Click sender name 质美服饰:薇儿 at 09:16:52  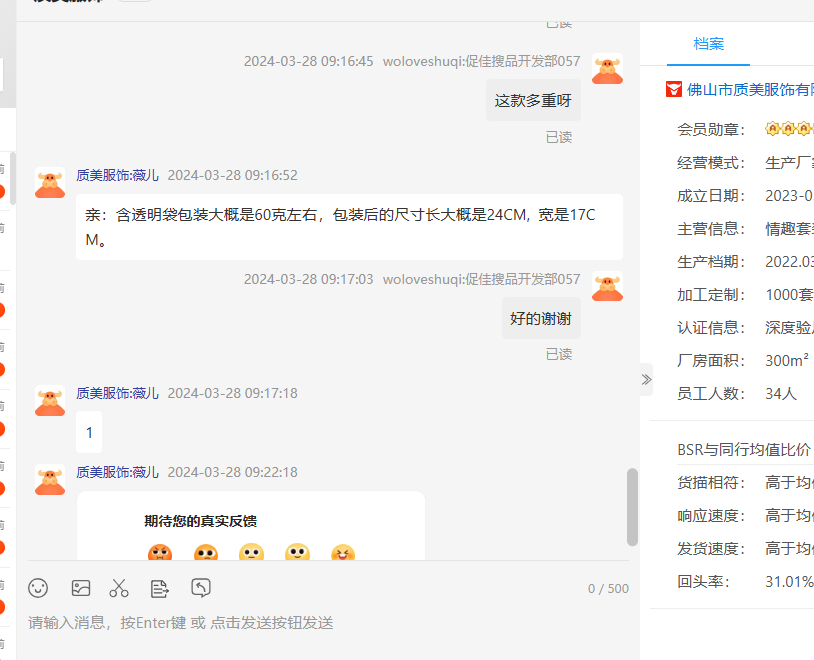coord(117,176)
